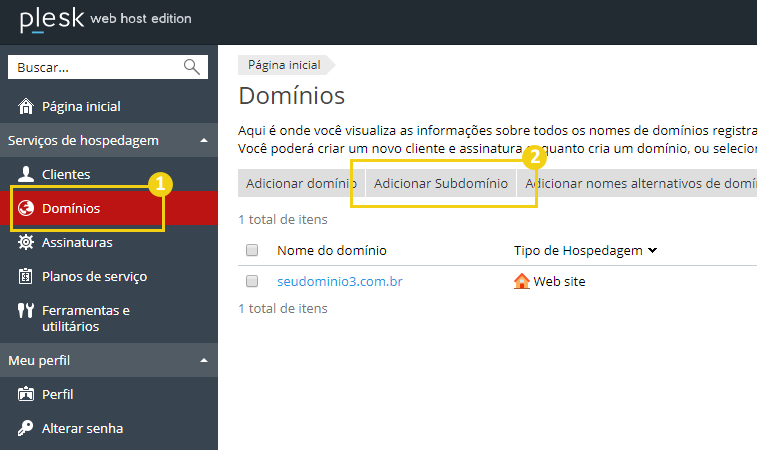Viewport: 757px width, 450px height.
Task: Open seudominio3.com.br domain link
Action: coord(340,281)
